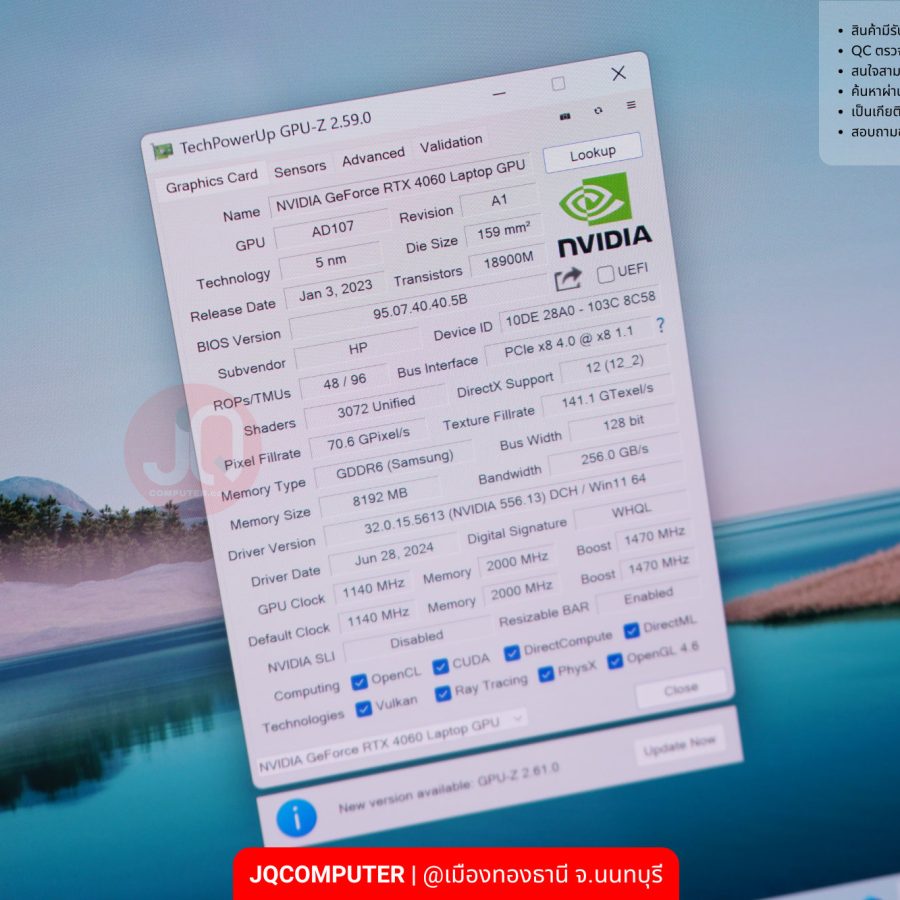The width and height of the screenshot is (900, 900).
Task: Click the GPU-Z app icon in title bar
Action: (162, 151)
